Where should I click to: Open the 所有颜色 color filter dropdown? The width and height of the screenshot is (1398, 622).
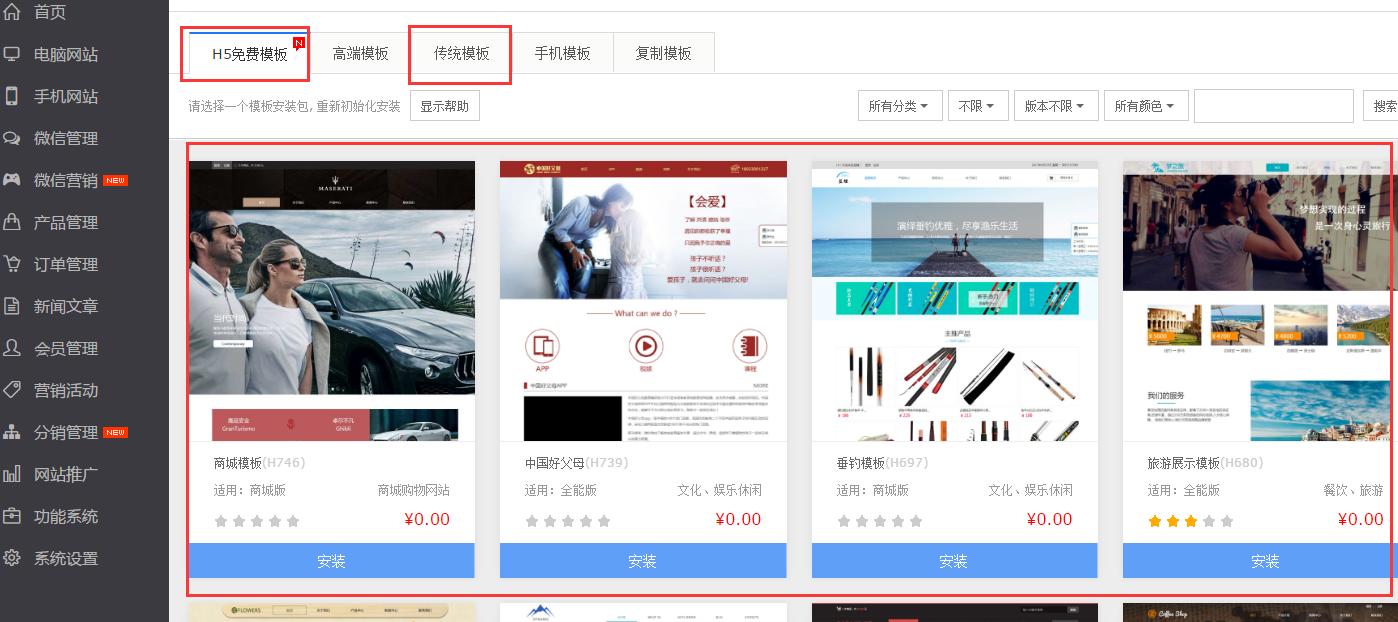[1145, 105]
